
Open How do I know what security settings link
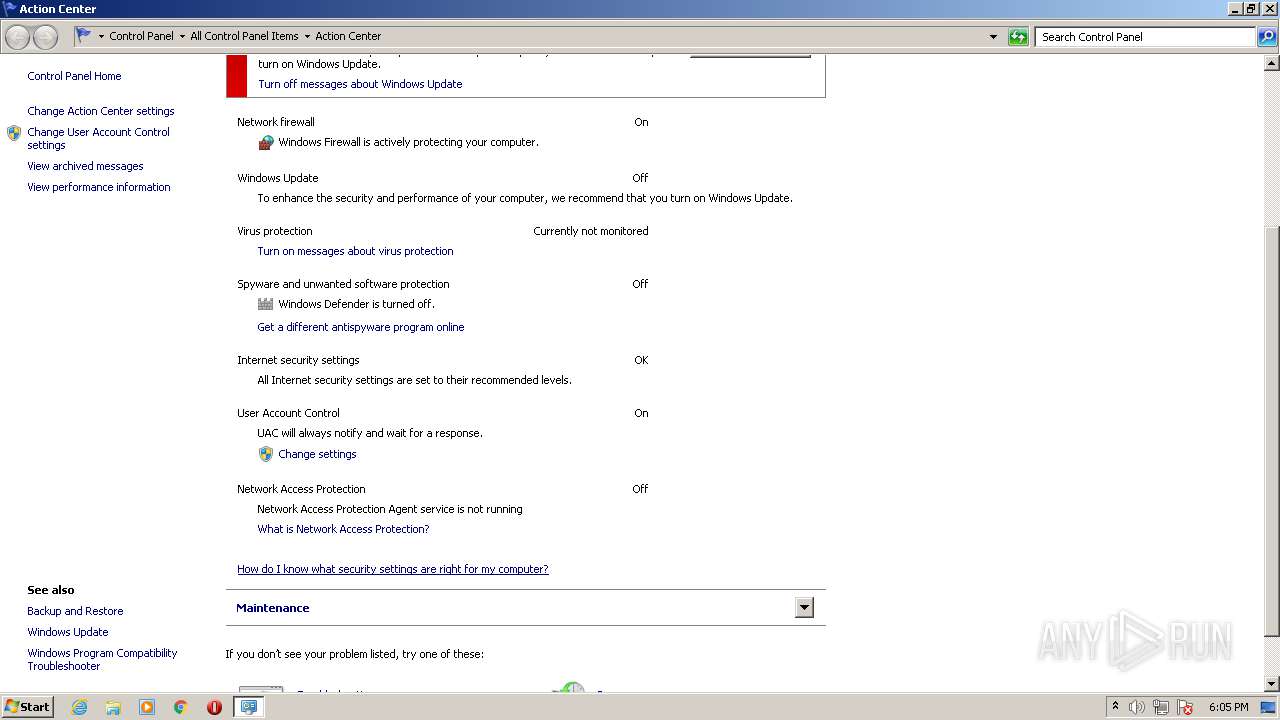393,569
